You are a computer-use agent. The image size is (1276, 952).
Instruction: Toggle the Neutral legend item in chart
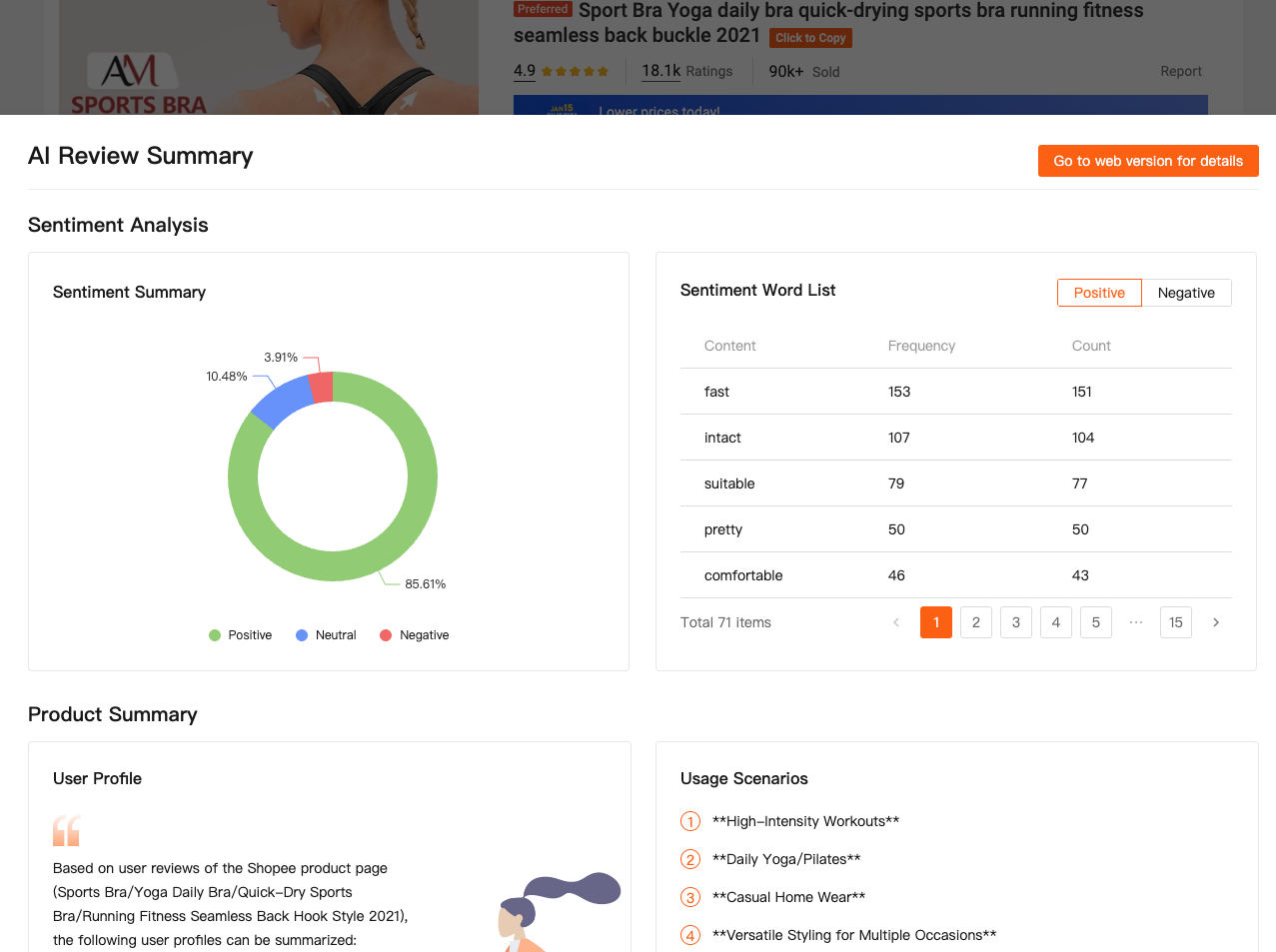tap(326, 635)
